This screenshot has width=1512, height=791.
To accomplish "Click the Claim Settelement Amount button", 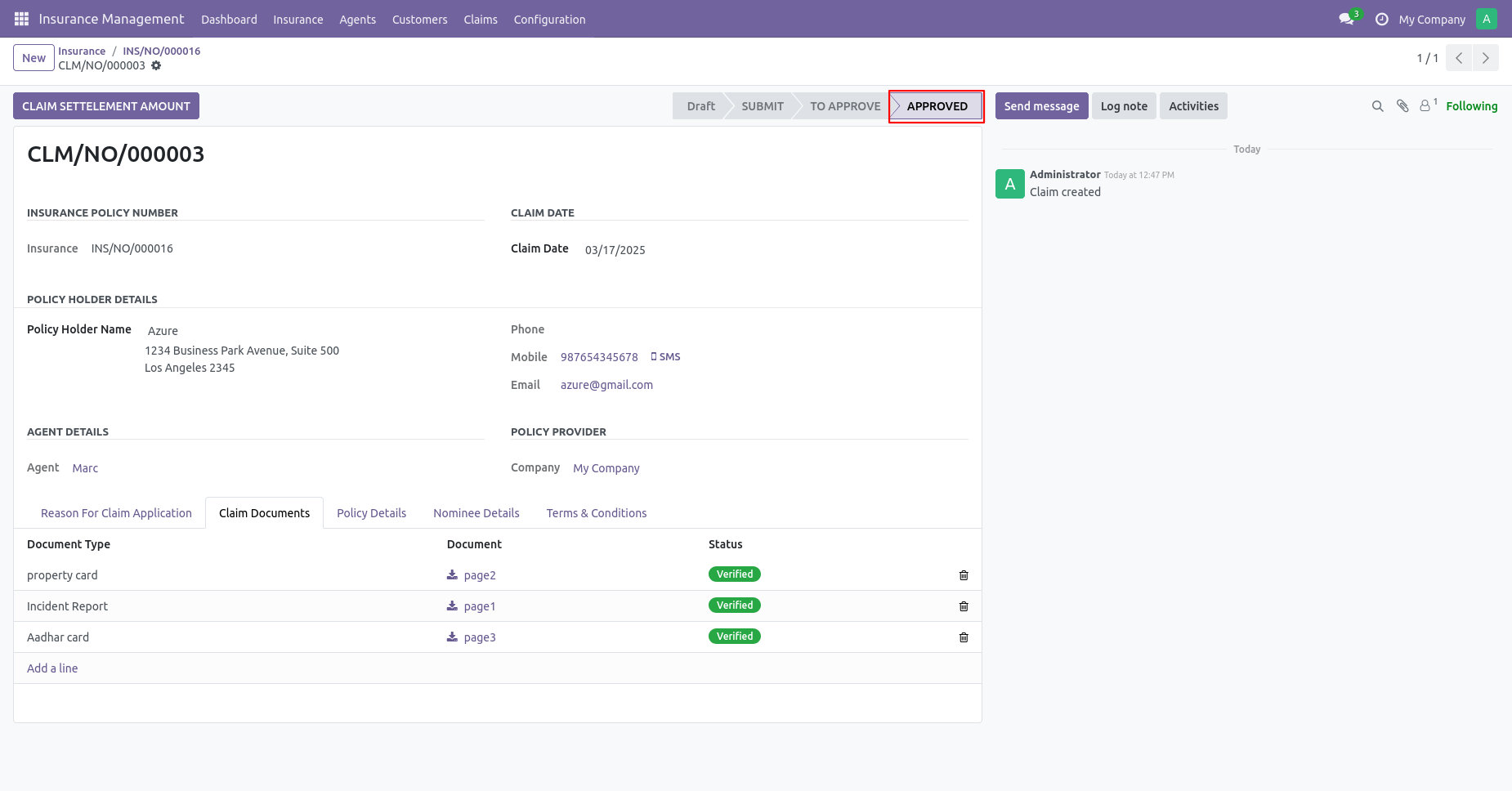I will tap(106, 106).
